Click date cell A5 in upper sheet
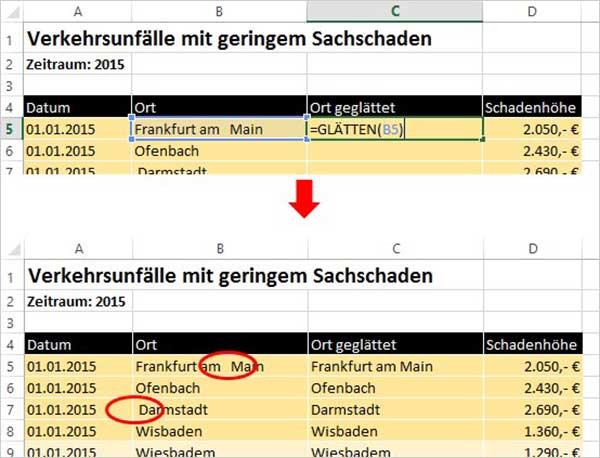The image size is (600, 458). pyautogui.click(x=78, y=129)
